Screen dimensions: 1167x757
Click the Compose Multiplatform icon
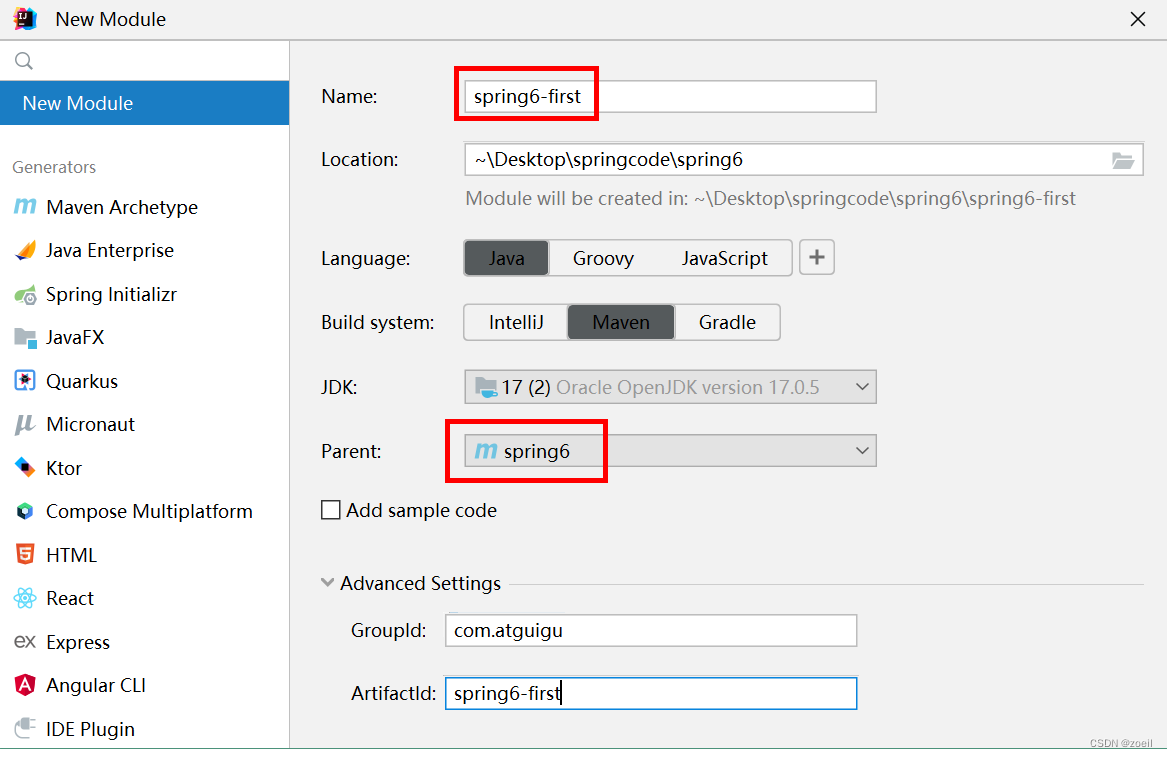click(25, 511)
